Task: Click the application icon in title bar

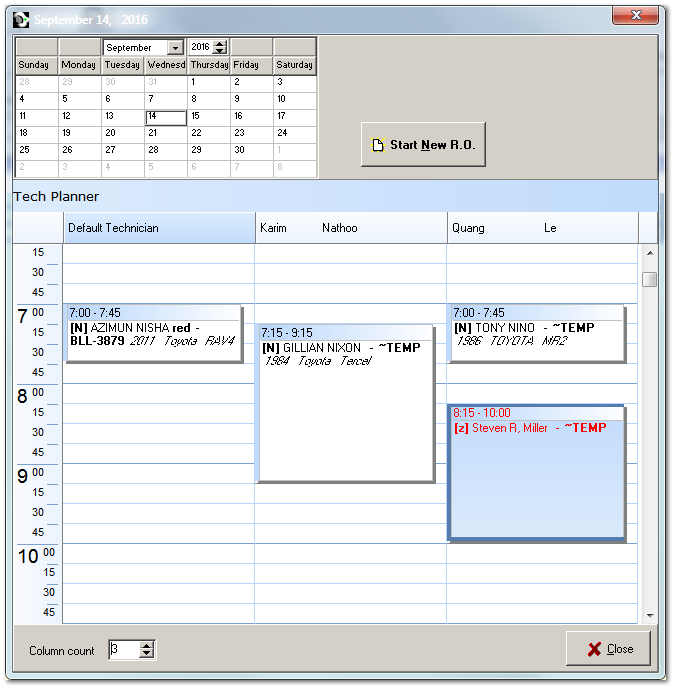Action: [x=21, y=20]
